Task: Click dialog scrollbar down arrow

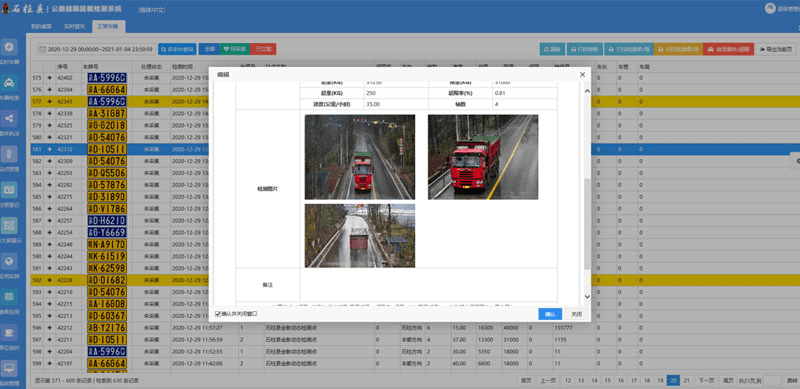Action: click(x=587, y=297)
